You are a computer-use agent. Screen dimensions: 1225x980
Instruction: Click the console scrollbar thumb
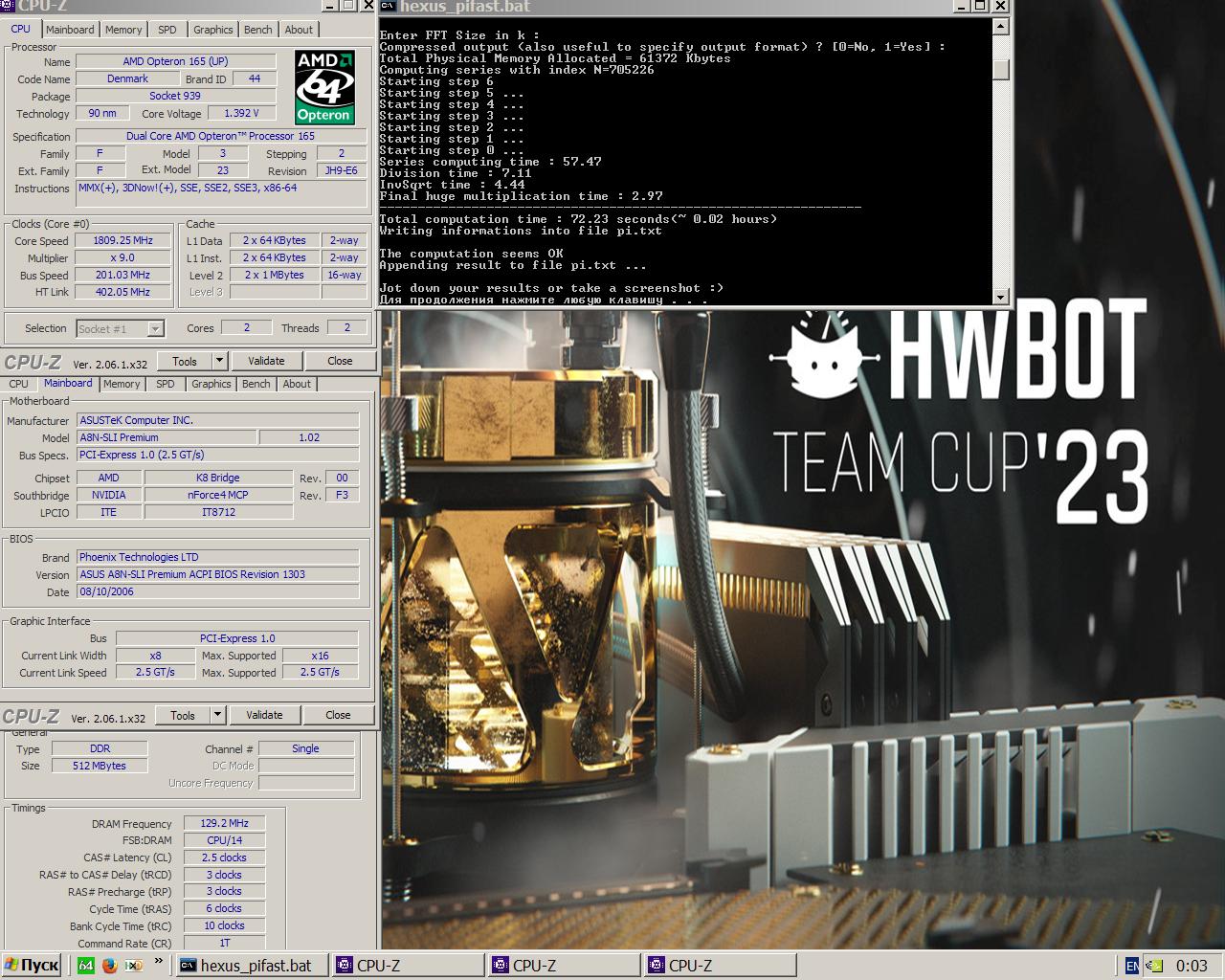click(x=1001, y=70)
